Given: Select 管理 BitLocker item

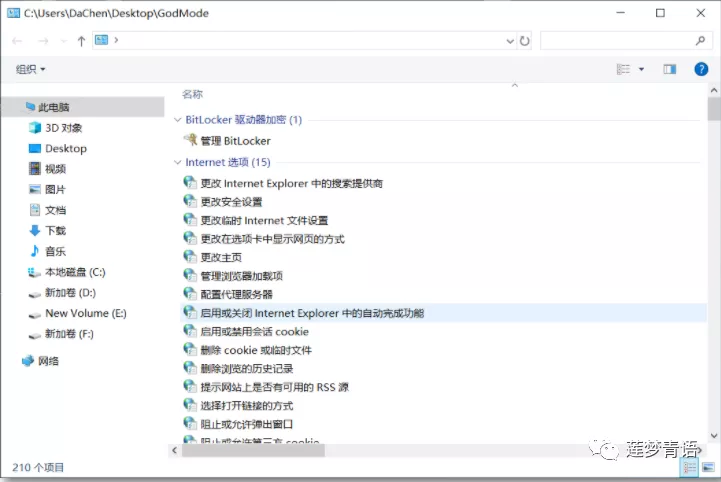Looking at the screenshot, I should click(x=227, y=140).
